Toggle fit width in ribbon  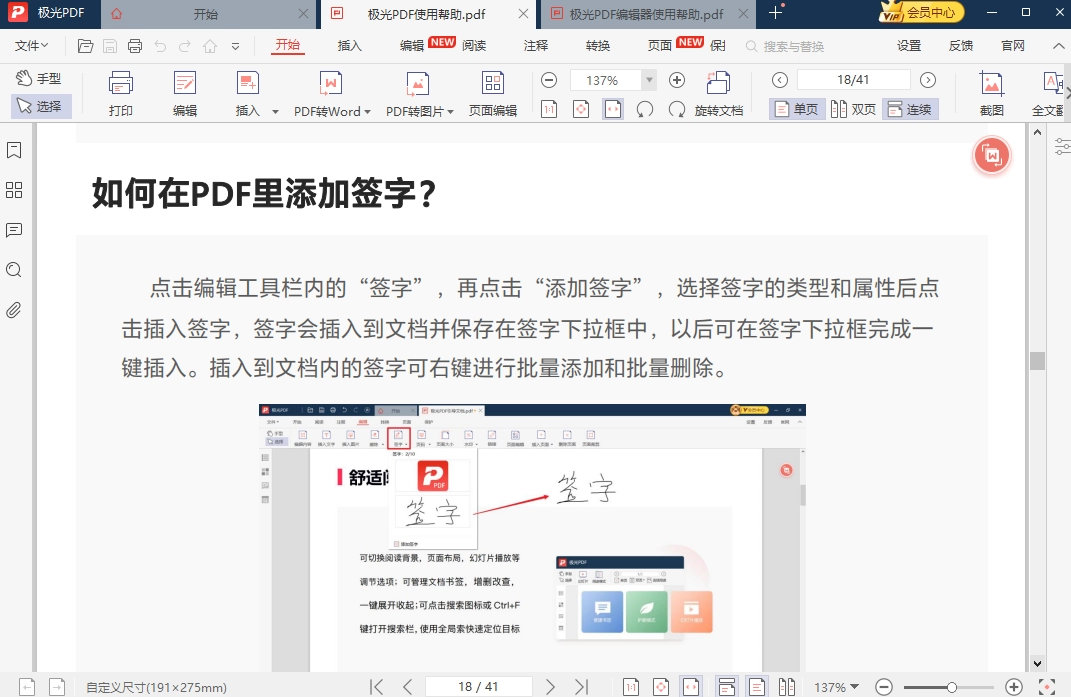(613, 109)
